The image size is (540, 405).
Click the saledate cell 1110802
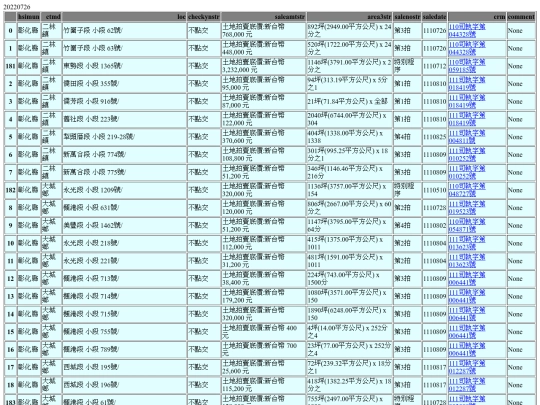click(x=435, y=226)
